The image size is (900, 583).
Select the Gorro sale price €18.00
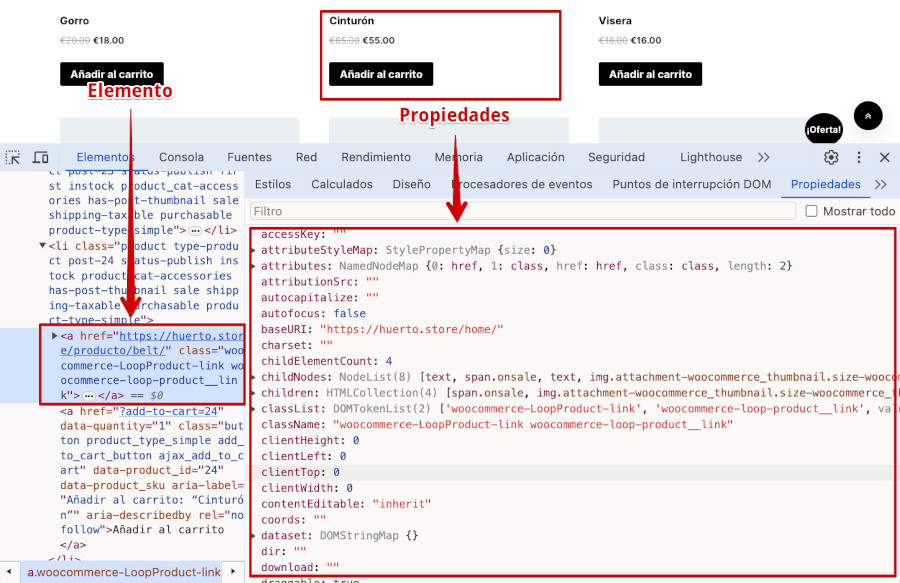108,40
